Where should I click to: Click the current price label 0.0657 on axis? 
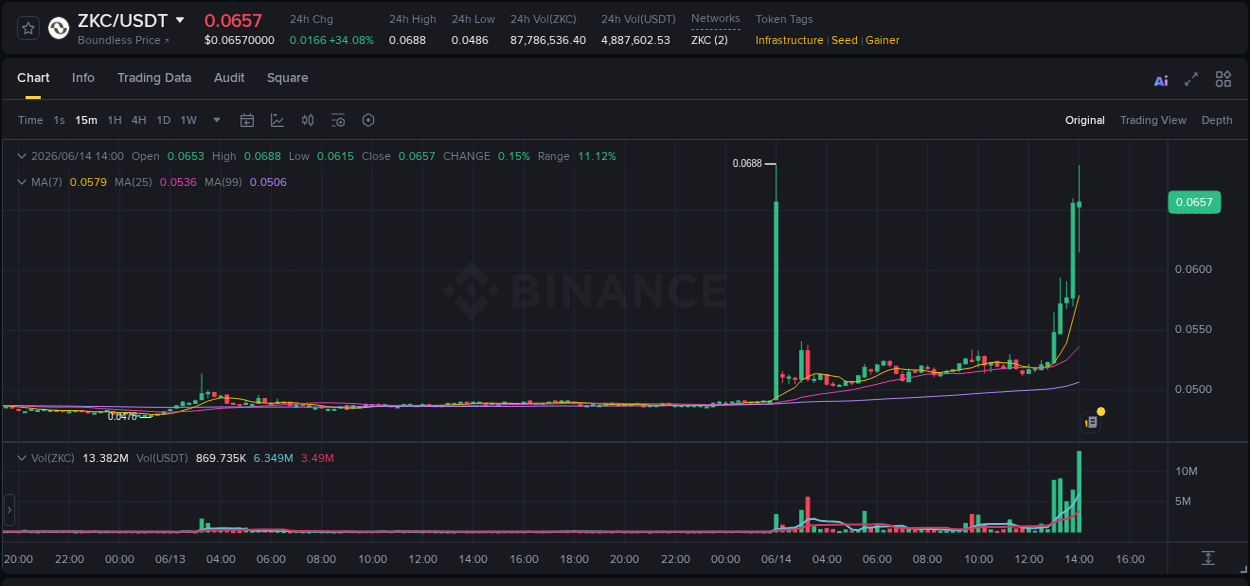tap(1194, 202)
